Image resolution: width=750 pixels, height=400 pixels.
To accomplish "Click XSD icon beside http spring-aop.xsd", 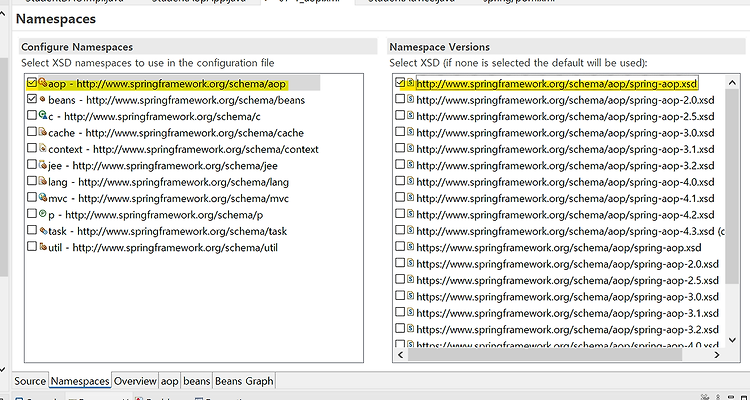I will tap(410, 83).
